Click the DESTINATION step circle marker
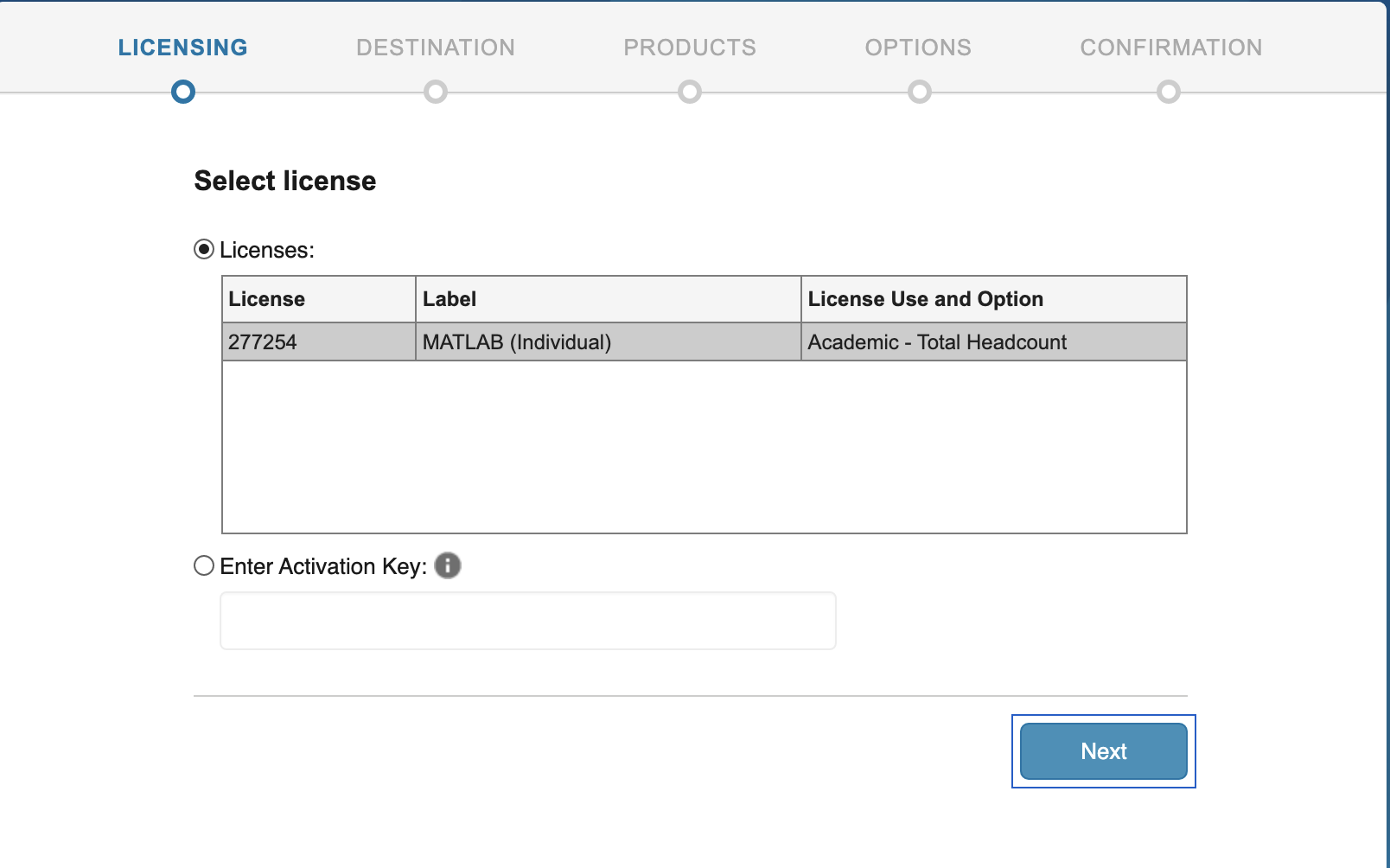The height and width of the screenshot is (868, 1390). (x=436, y=92)
